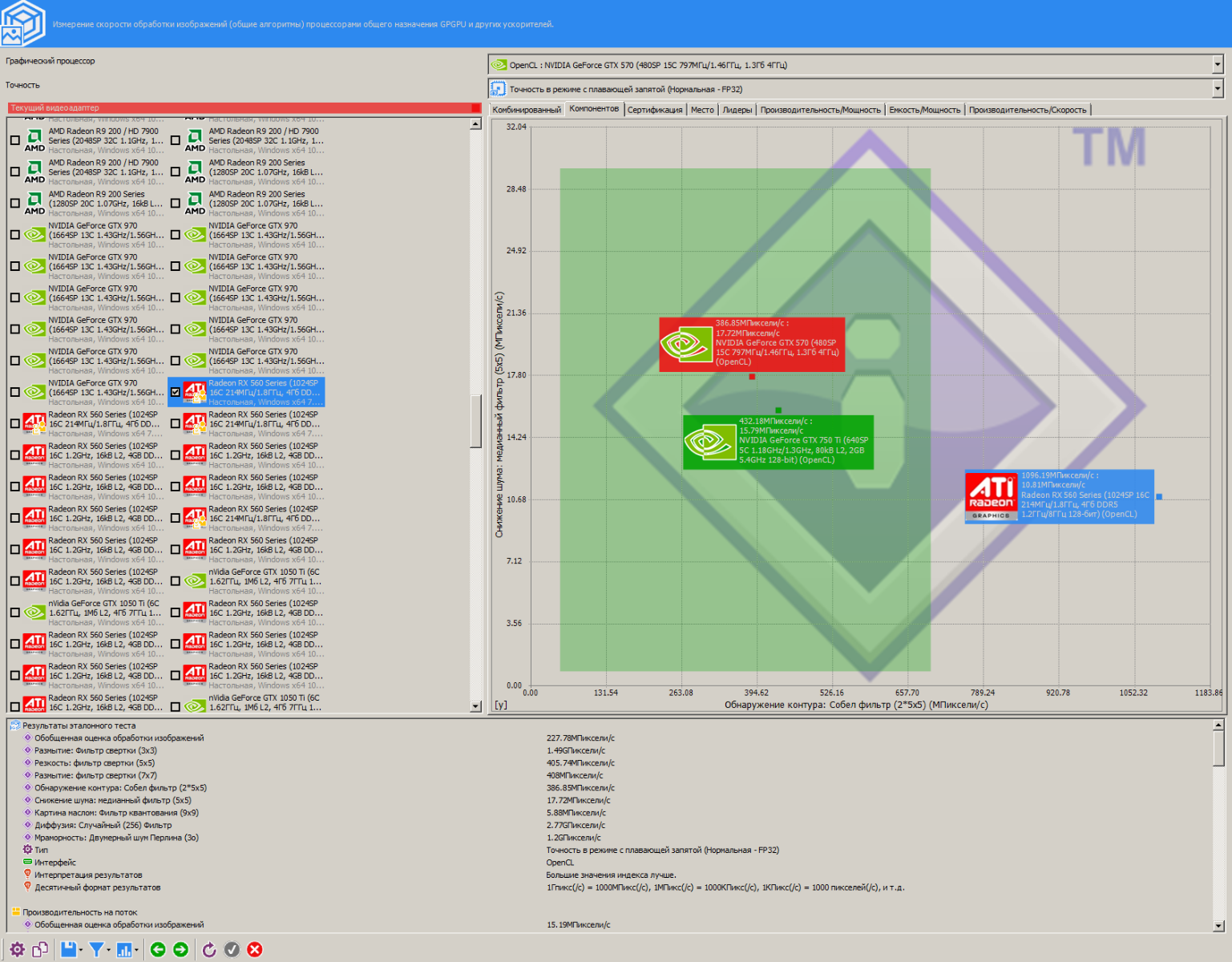Click the grey checkmark OK button

pos(232,950)
